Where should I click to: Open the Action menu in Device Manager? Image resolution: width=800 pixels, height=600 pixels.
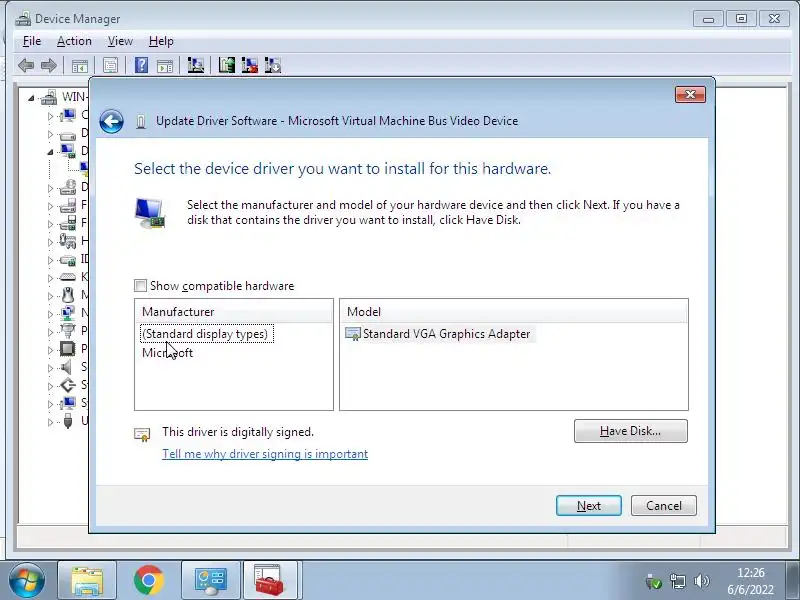(74, 41)
